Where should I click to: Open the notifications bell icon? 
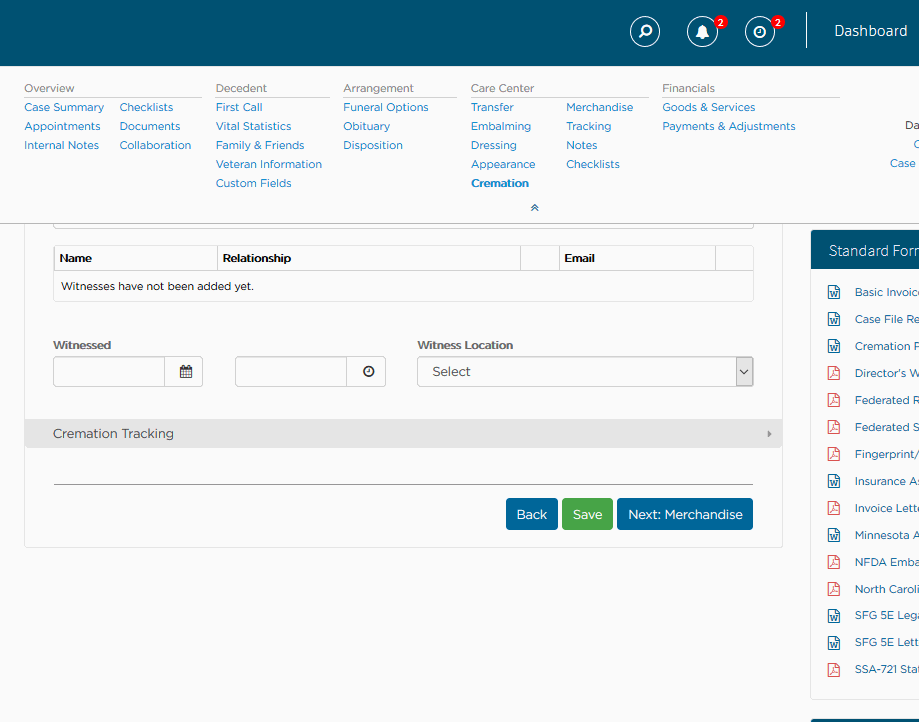click(702, 32)
